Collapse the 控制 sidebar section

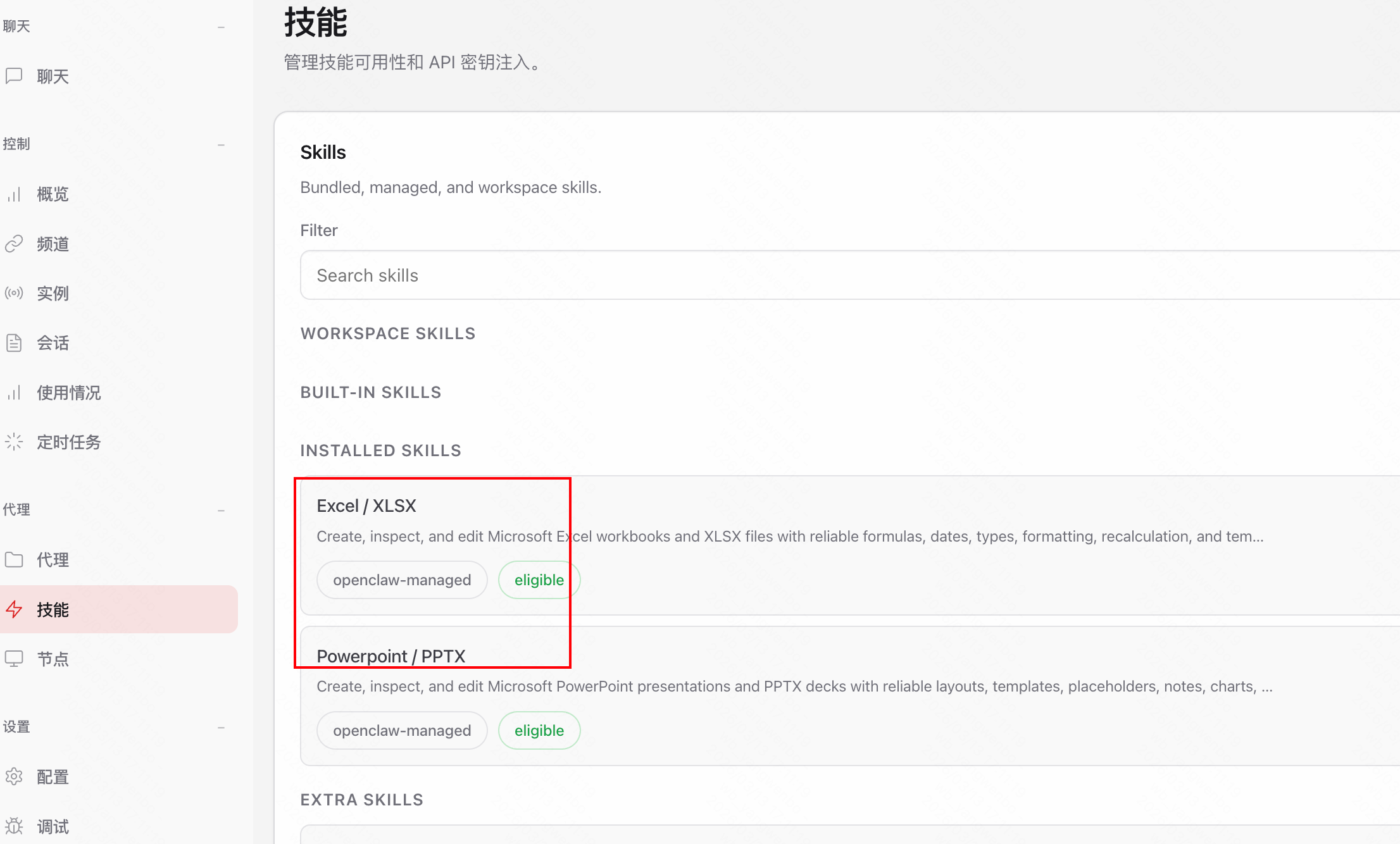[x=221, y=145]
